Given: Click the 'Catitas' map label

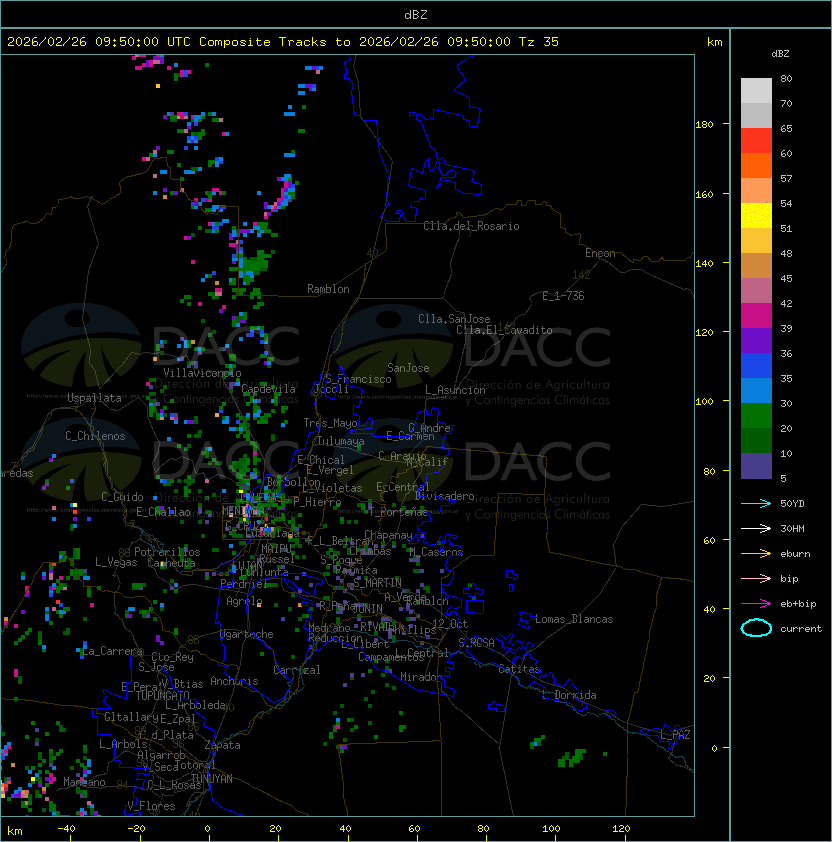Looking at the screenshot, I should 519,669.
